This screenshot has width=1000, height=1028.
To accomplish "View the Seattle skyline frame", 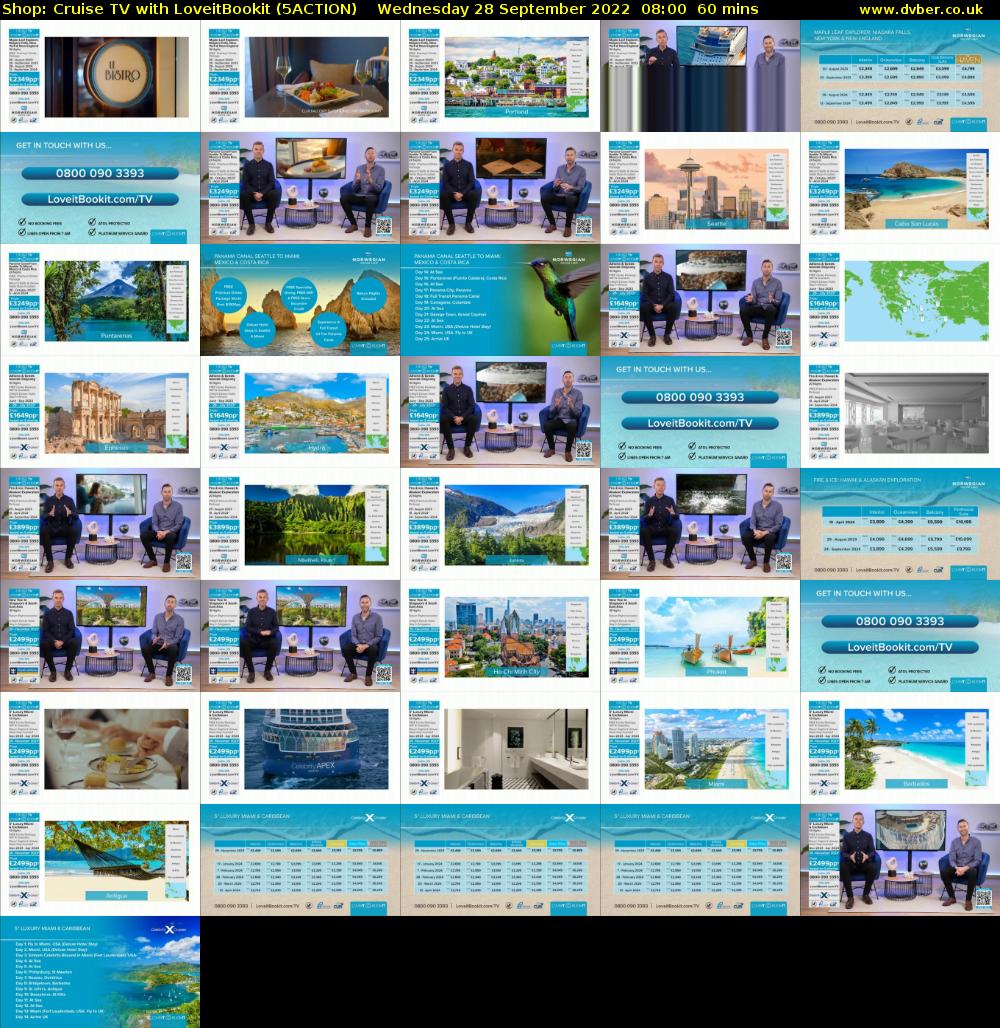I will (700, 188).
